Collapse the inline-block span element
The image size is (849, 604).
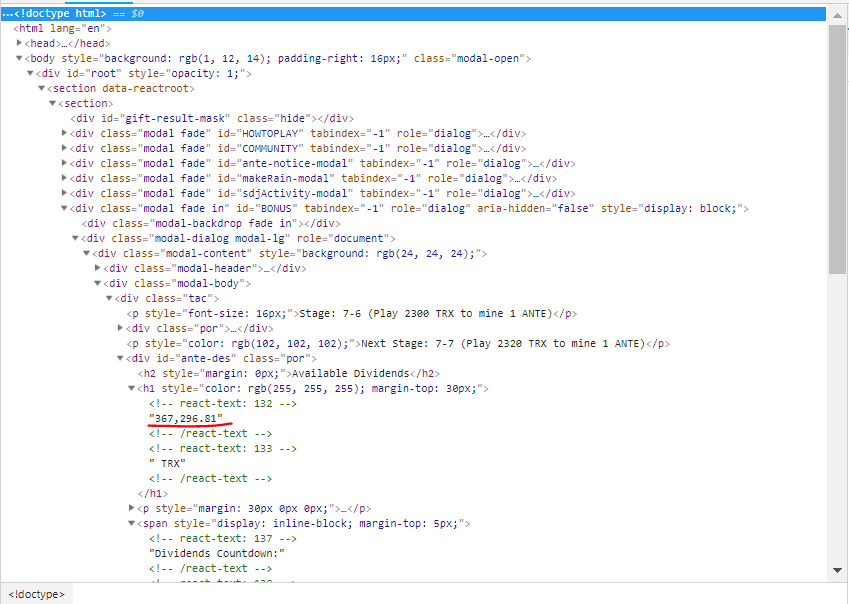tap(131, 523)
